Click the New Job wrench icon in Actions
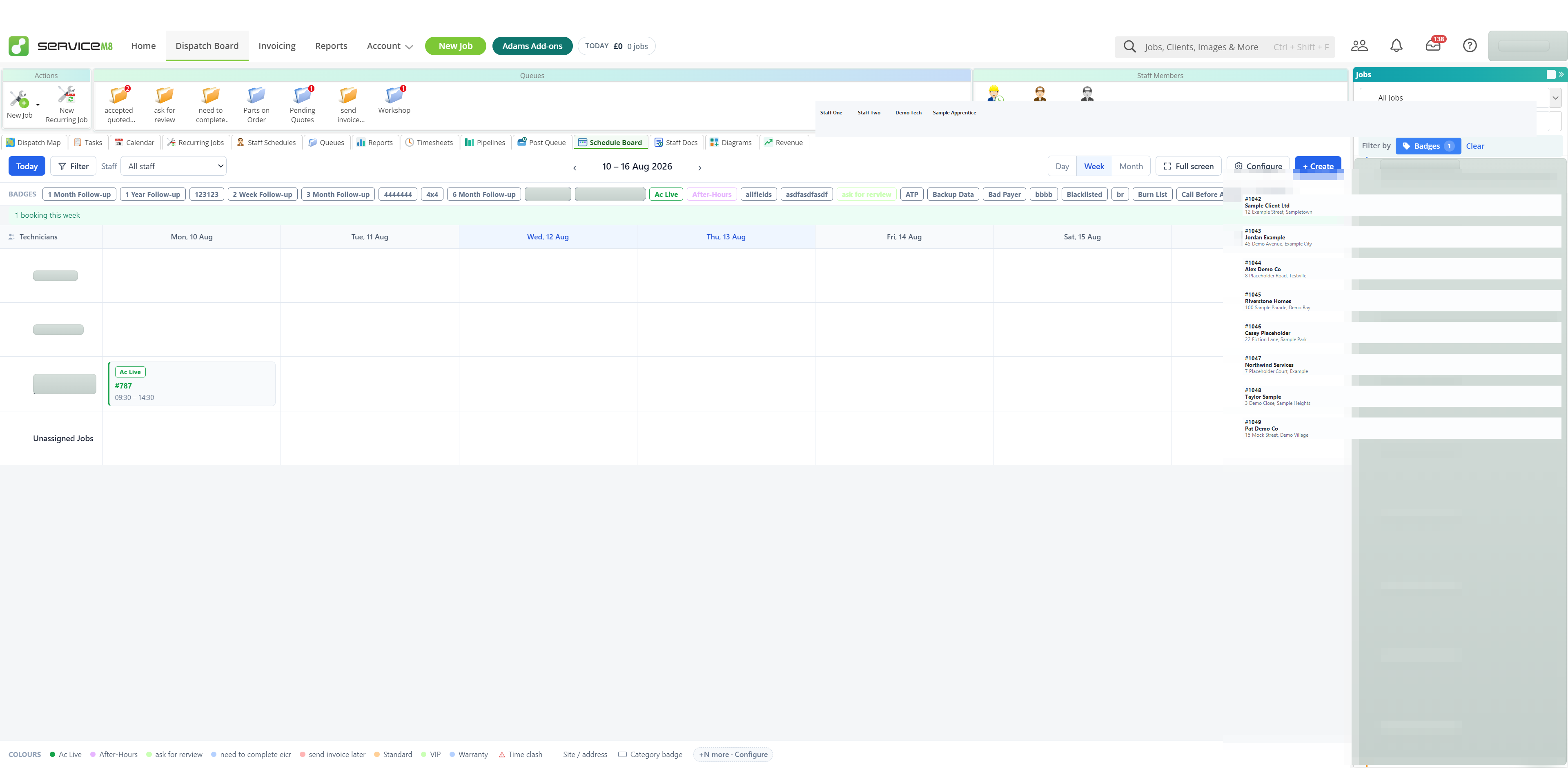This screenshot has height=768, width=1568. click(19, 99)
